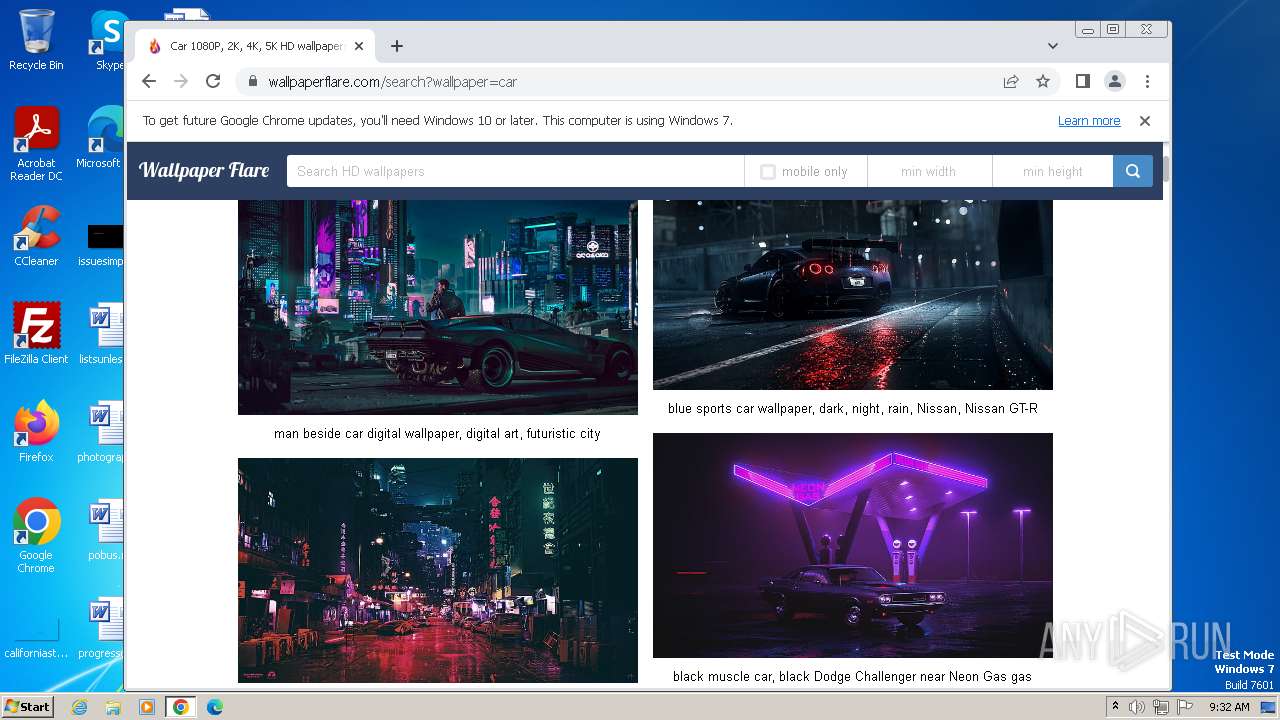Open Internet Explorer from the taskbar
The height and width of the screenshot is (720, 1280).
pos(79,707)
